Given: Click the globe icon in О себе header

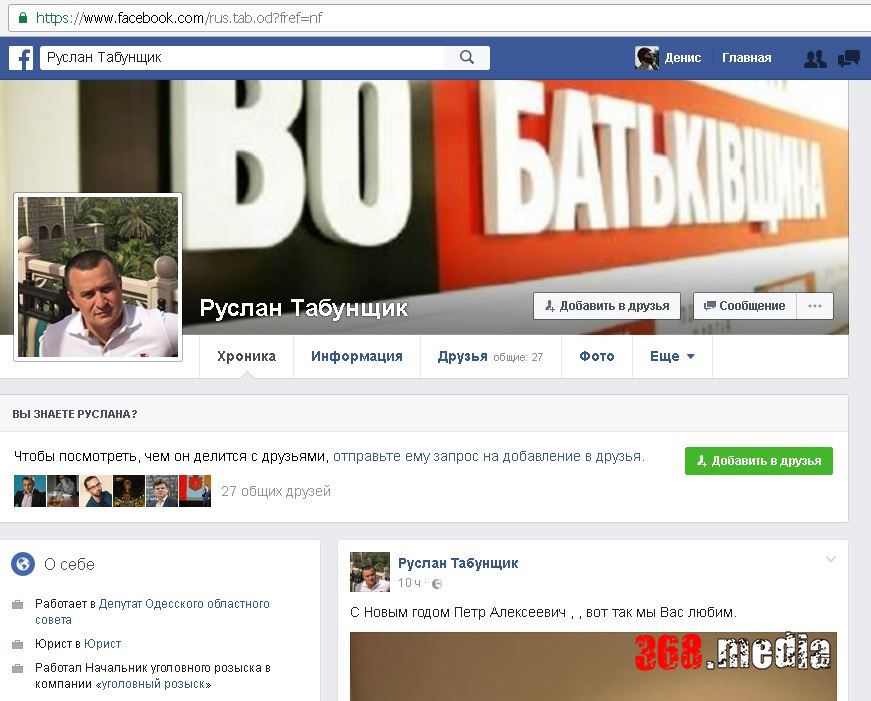Looking at the screenshot, I should (x=23, y=564).
